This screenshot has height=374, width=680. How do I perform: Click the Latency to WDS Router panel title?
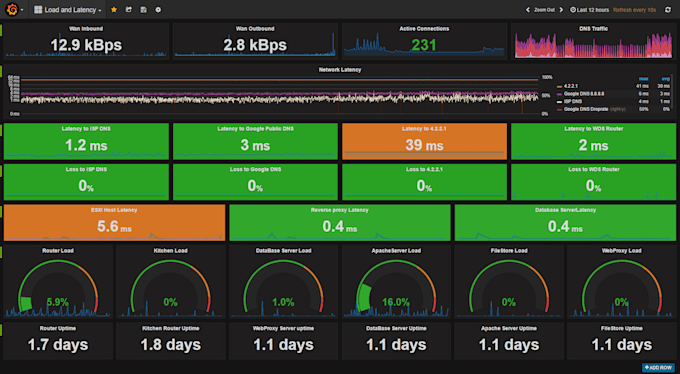pos(593,129)
